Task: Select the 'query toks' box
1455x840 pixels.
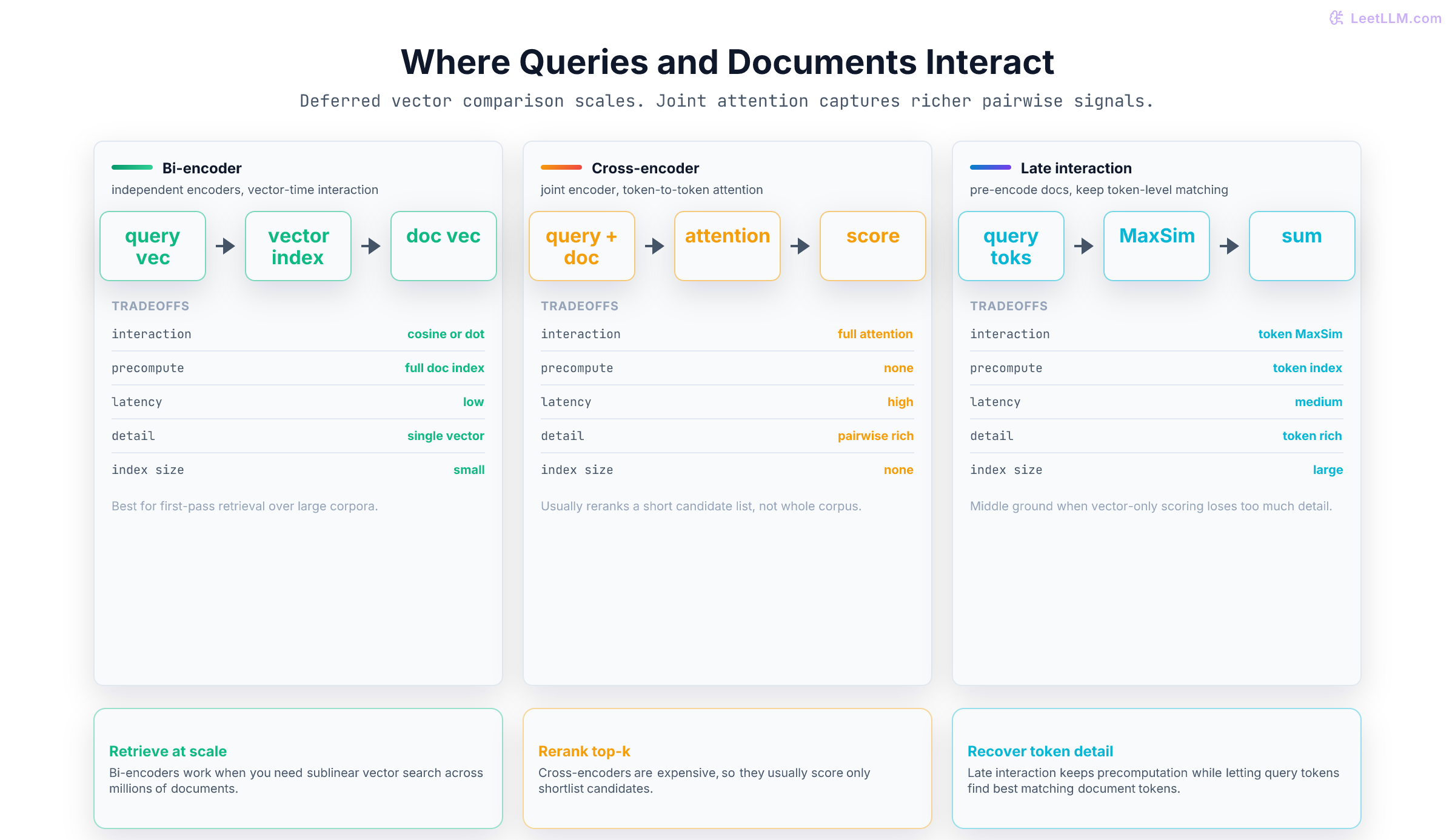Action: 1011,246
